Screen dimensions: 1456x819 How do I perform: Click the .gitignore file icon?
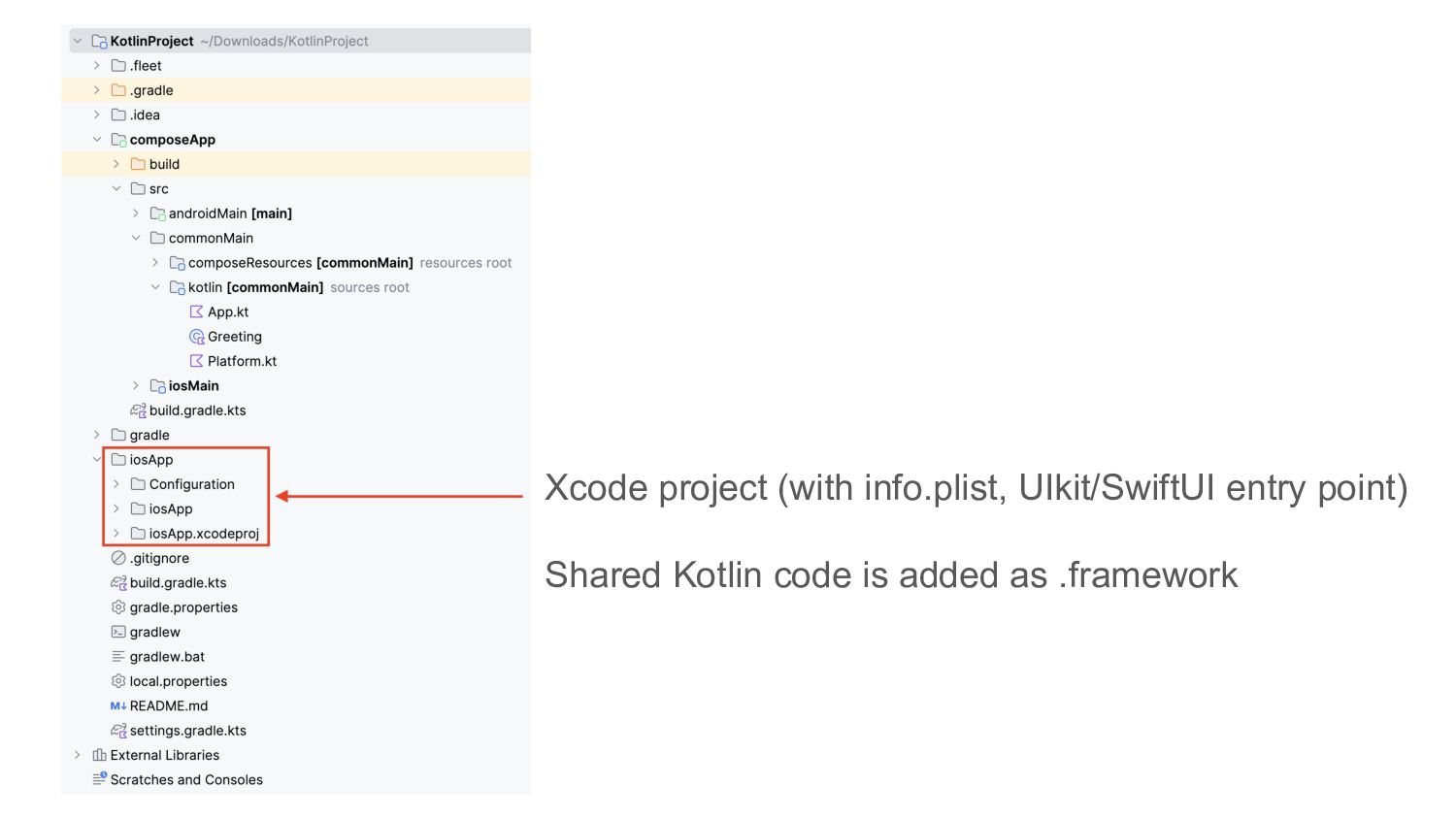coord(118,558)
